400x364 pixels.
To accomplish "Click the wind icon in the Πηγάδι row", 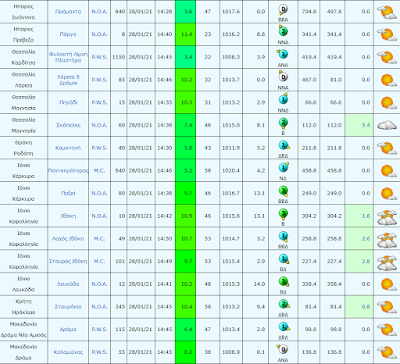I will (283, 99).
